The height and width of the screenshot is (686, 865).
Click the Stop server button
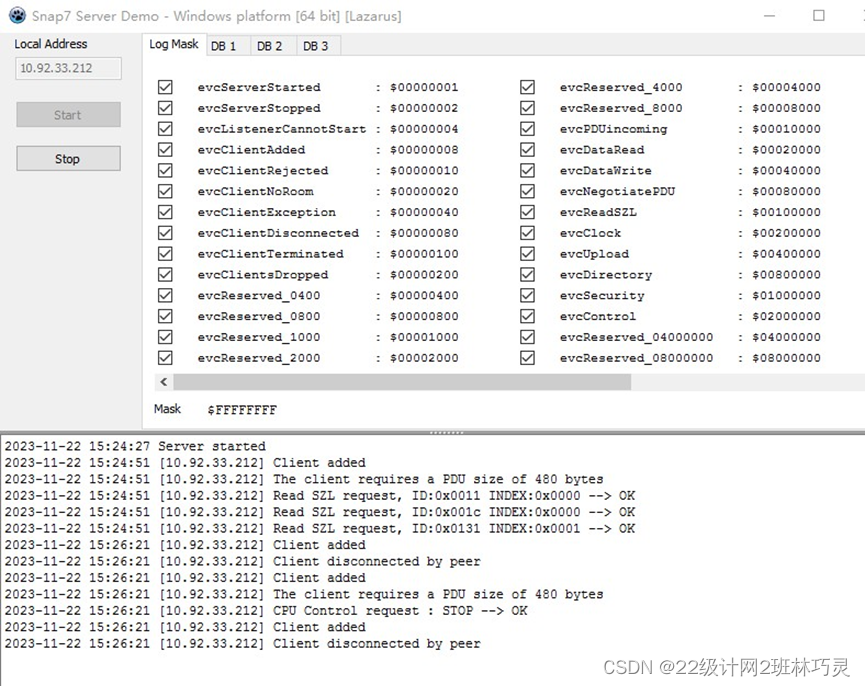point(68,159)
